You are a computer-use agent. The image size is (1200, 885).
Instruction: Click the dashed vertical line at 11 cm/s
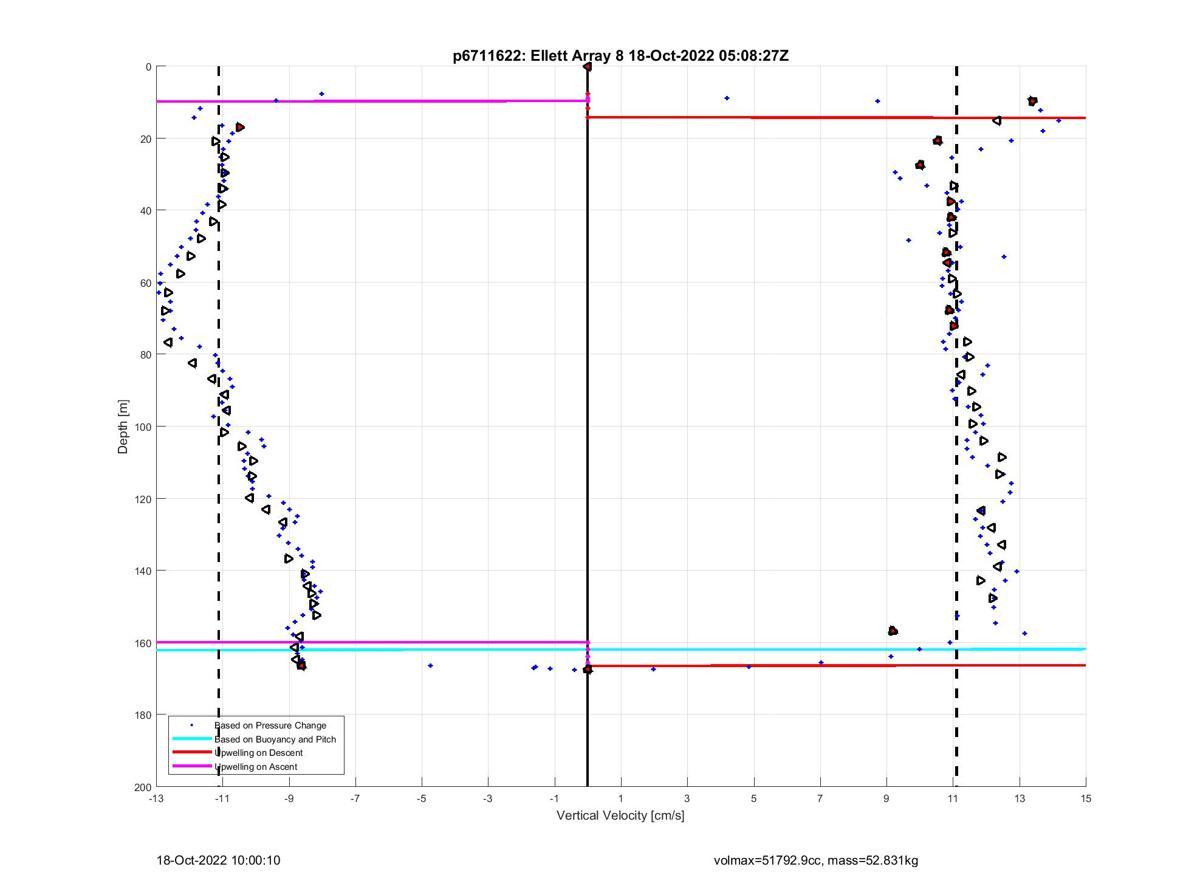tap(957, 426)
